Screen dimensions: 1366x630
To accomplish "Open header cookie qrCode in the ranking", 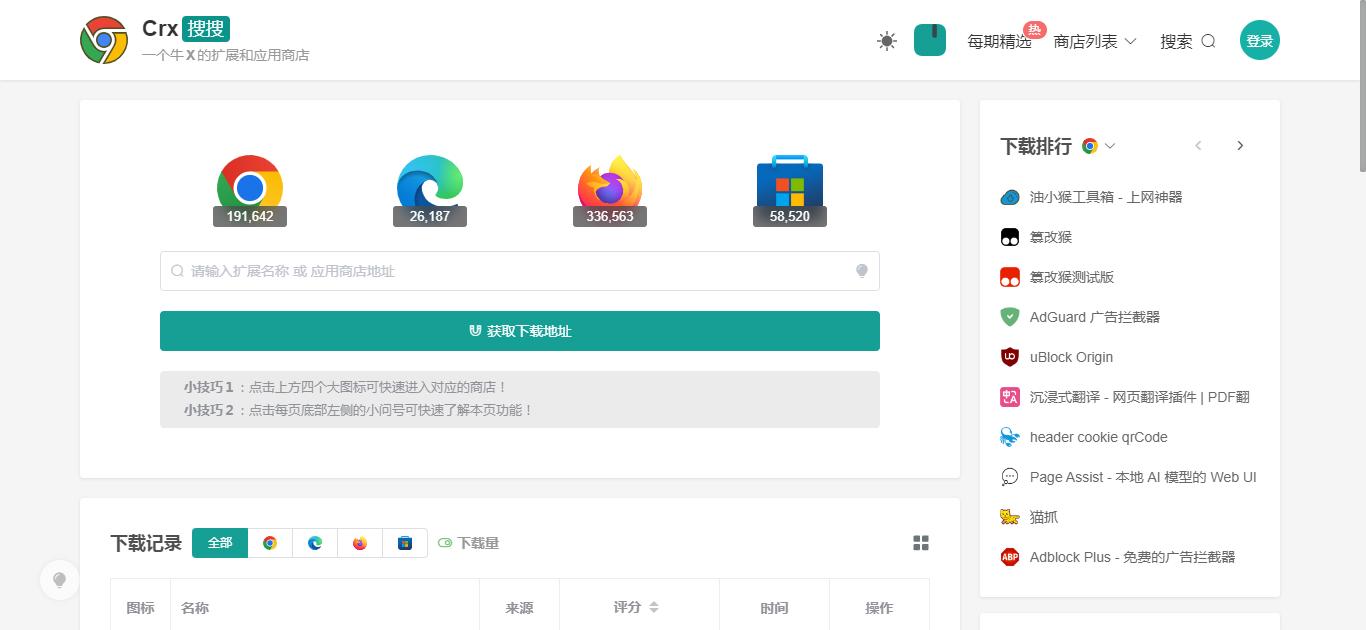I will [x=1099, y=437].
